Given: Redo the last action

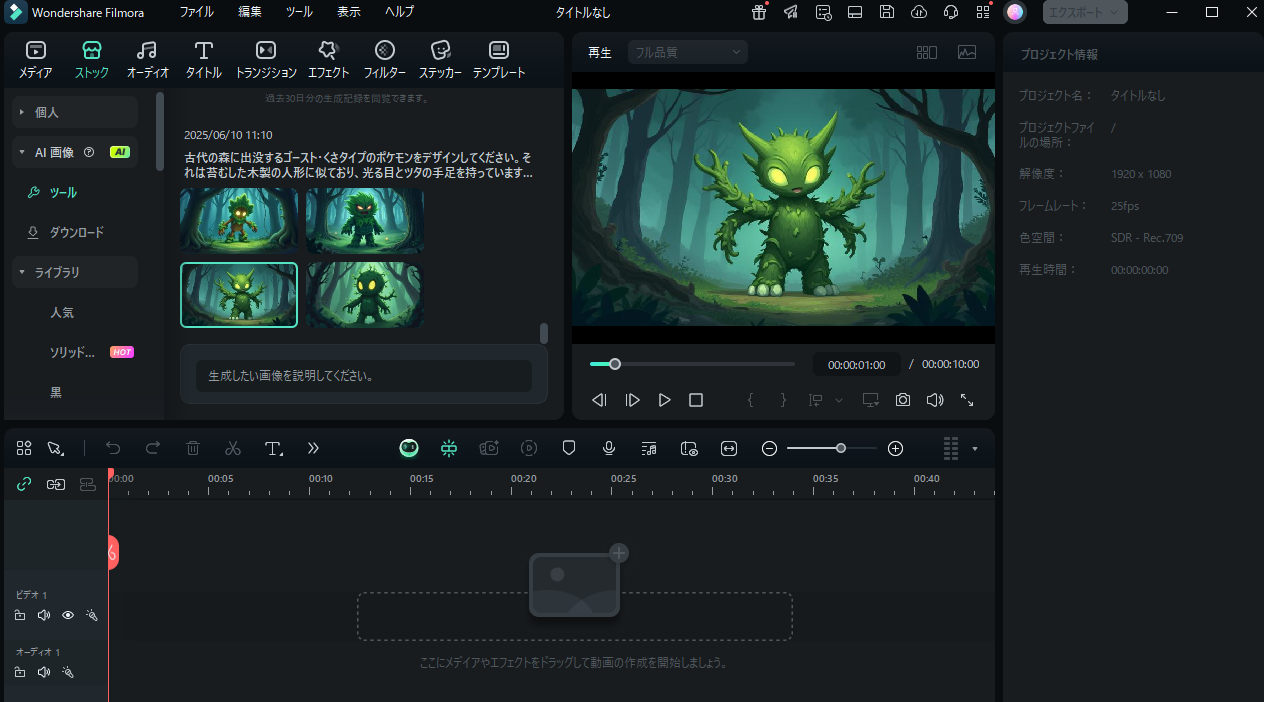Looking at the screenshot, I should tap(153, 448).
